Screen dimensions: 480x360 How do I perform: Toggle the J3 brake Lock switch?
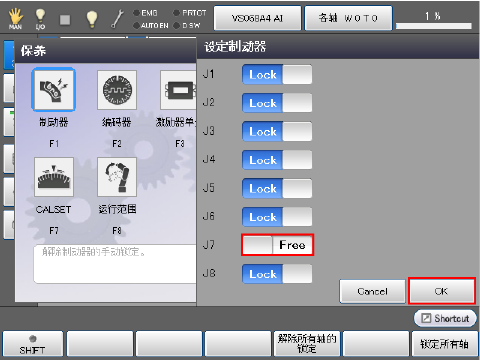click(277, 131)
